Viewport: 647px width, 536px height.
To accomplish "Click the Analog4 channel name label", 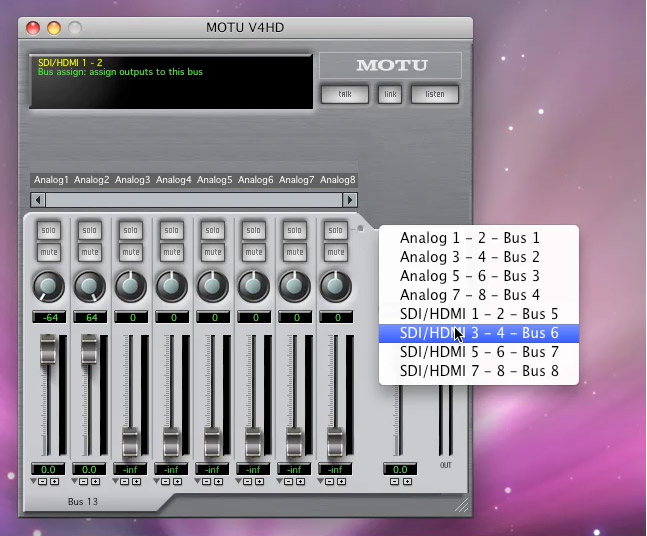I will [174, 180].
